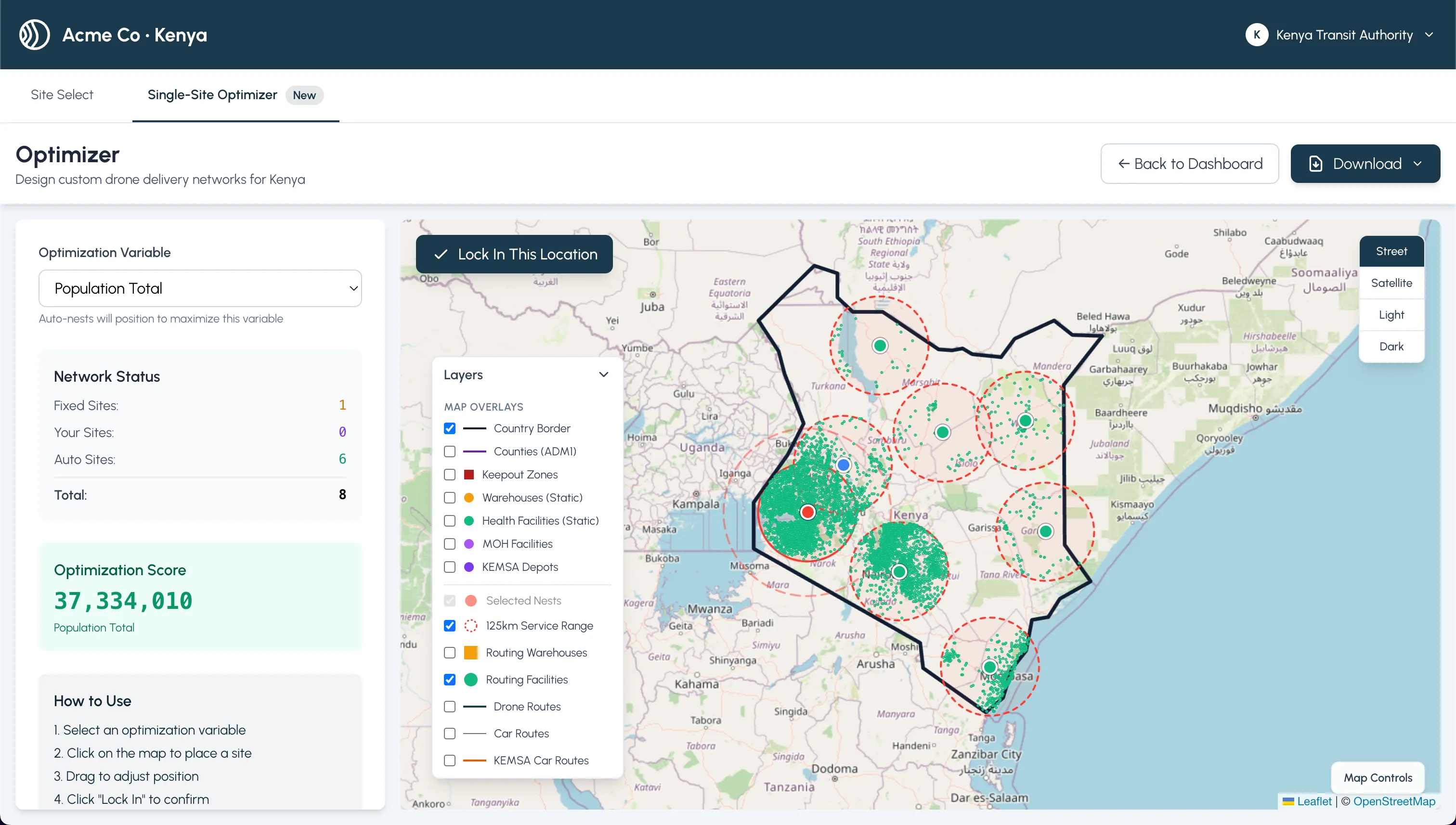
Task: Open the Population Total variable dropdown
Action: [x=200, y=288]
